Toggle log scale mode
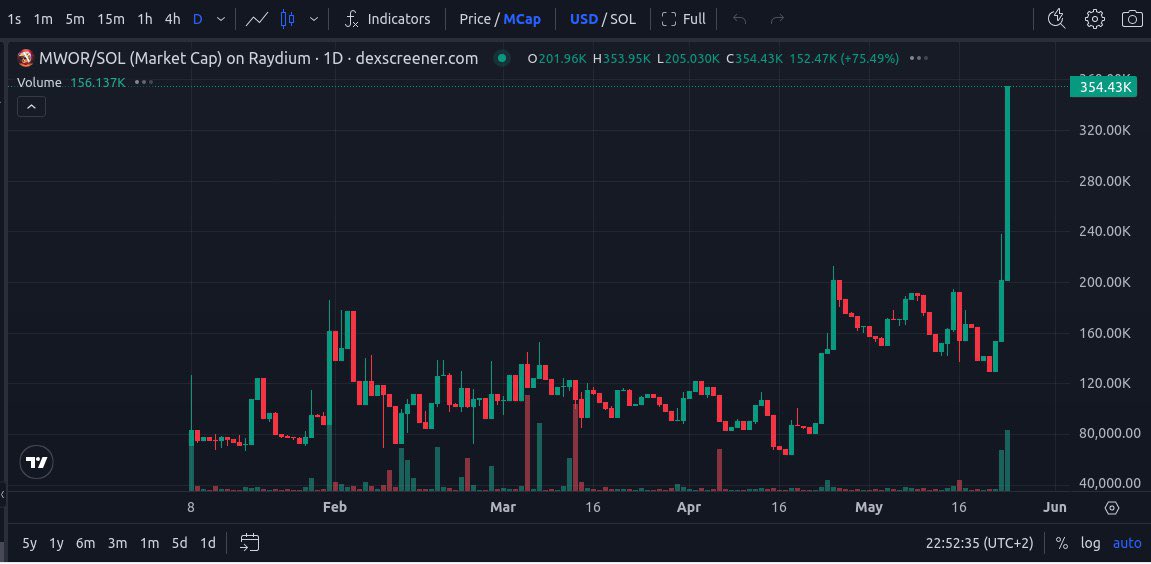 click(x=1090, y=543)
